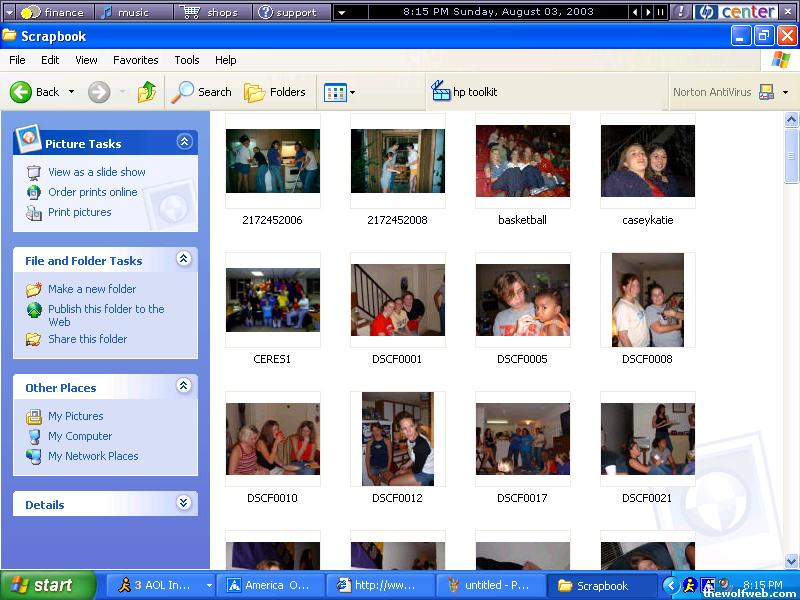Screen dimensions: 800x600
Task: Select the basketball photo thumbnail
Action: [x=522, y=160]
